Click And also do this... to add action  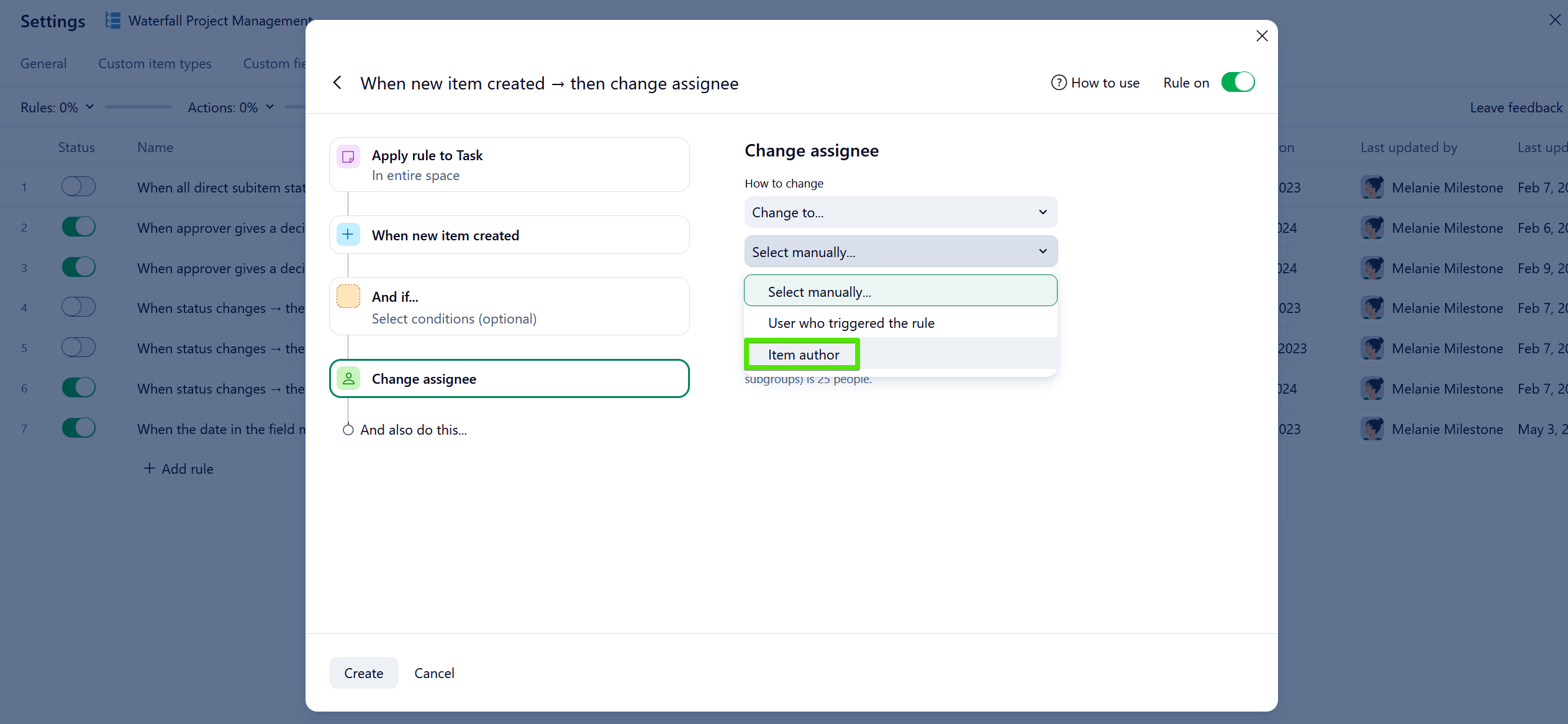pyautogui.click(x=414, y=430)
